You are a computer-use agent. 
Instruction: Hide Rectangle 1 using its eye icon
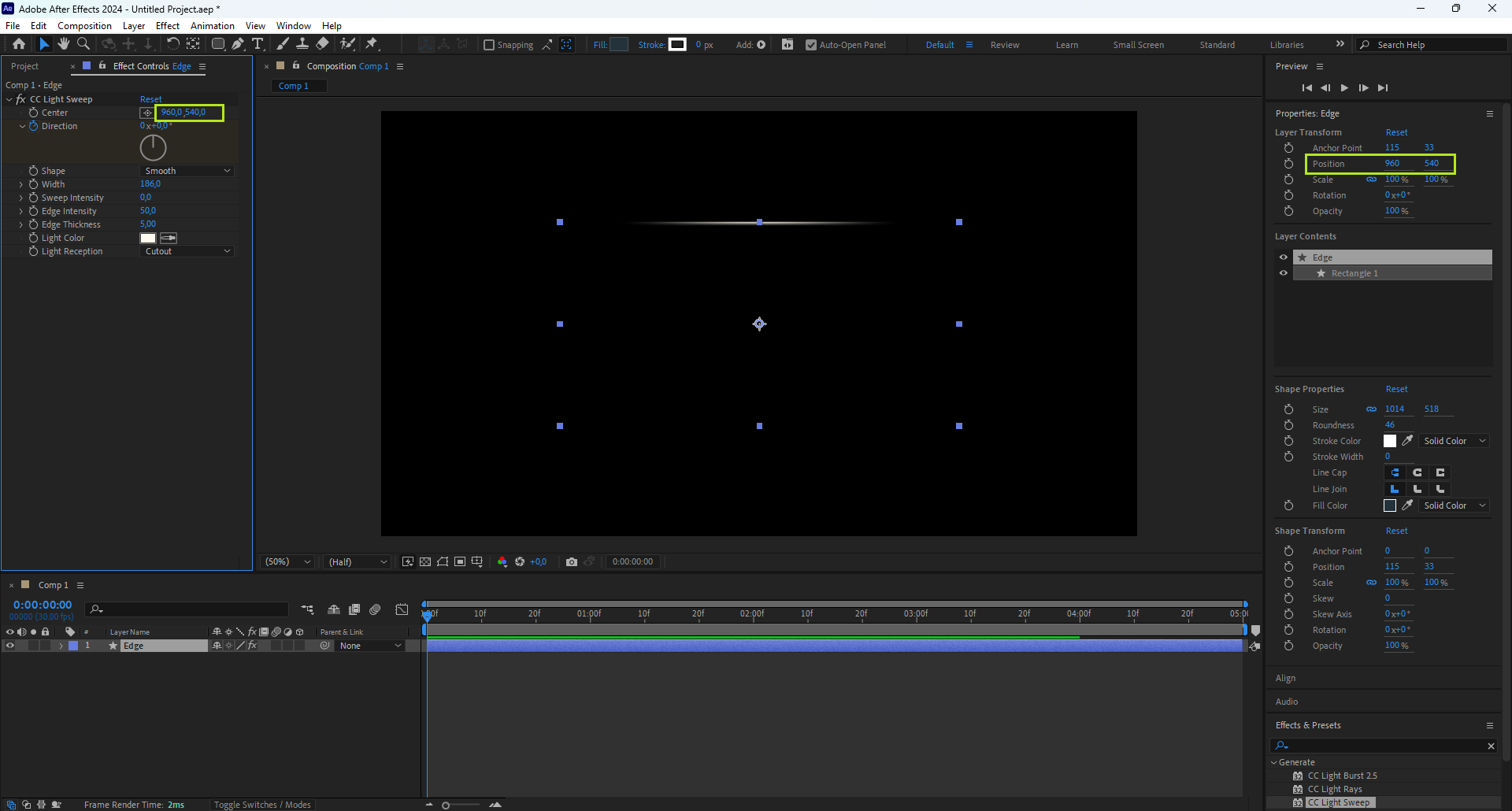pos(1284,273)
